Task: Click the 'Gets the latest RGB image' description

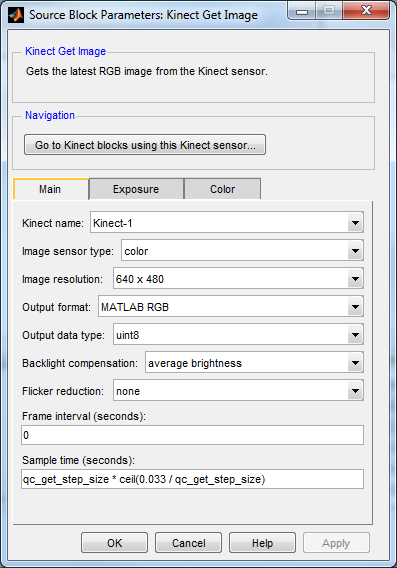Action: (147, 71)
